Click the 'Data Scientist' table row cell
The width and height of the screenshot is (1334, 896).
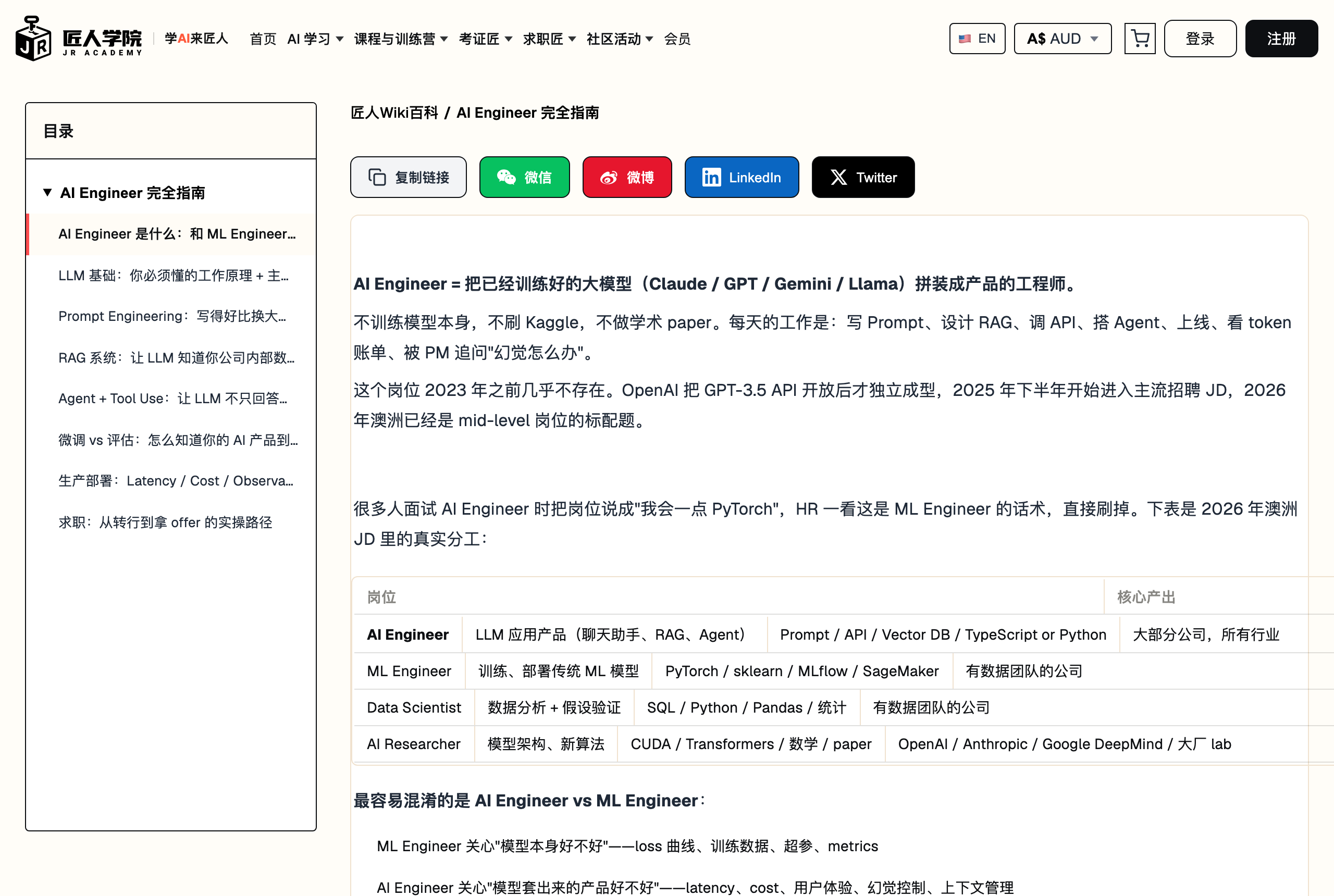point(414,707)
